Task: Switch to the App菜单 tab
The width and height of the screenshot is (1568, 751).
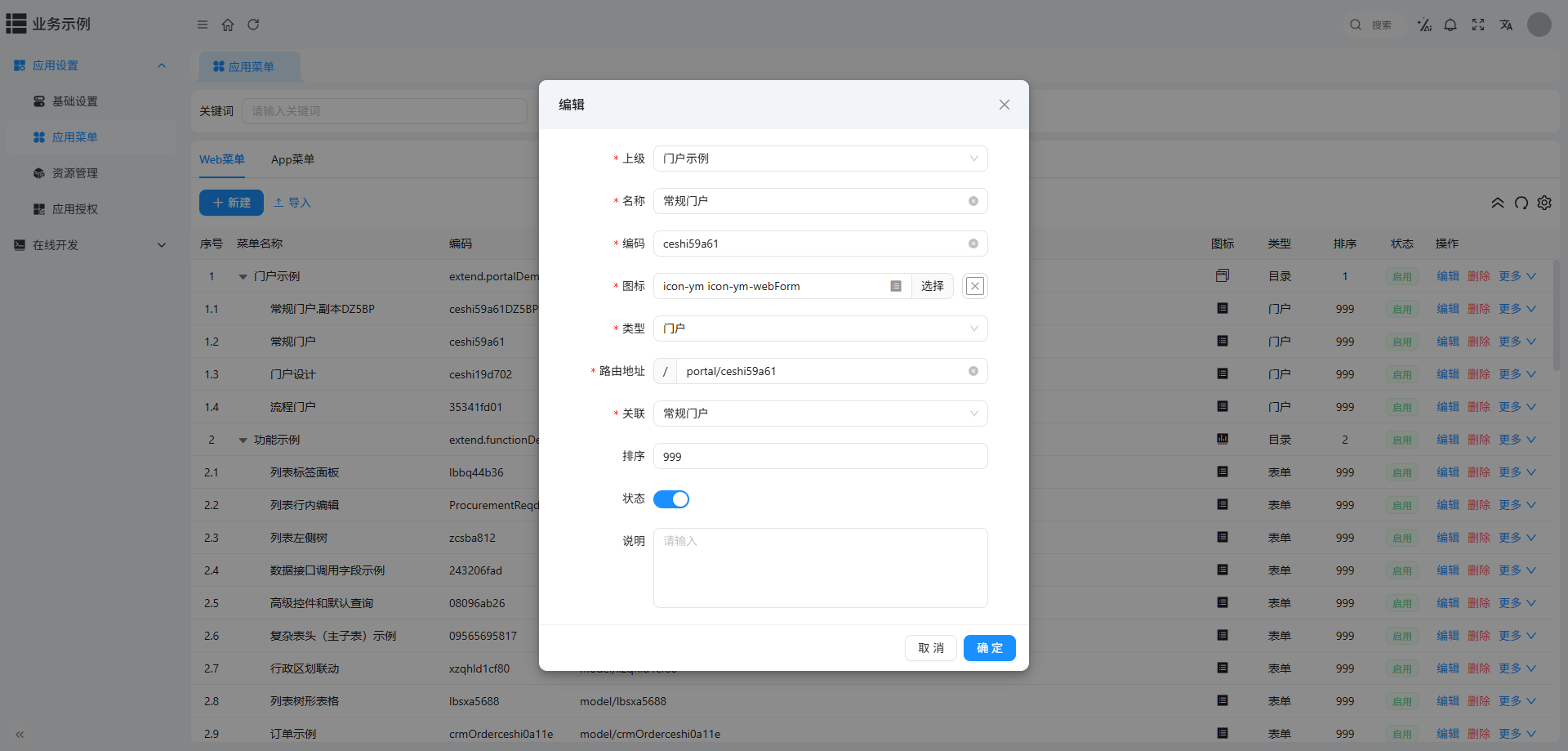Action: tap(292, 159)
